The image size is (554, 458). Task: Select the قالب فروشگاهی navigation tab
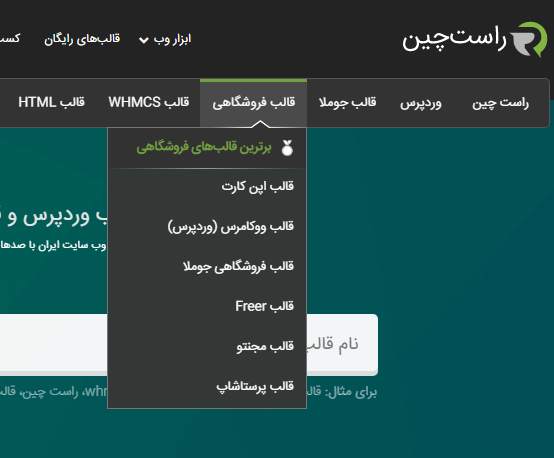(253, 102)
